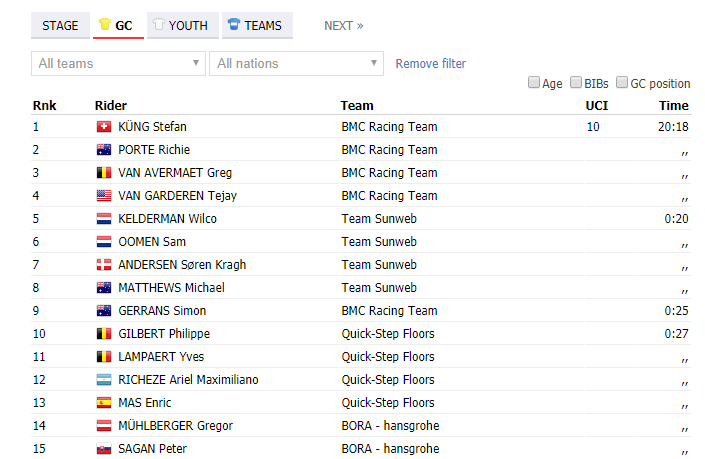705x459 pixels.
Task: Select UCI points value 10
Action: tap(593, 127)
